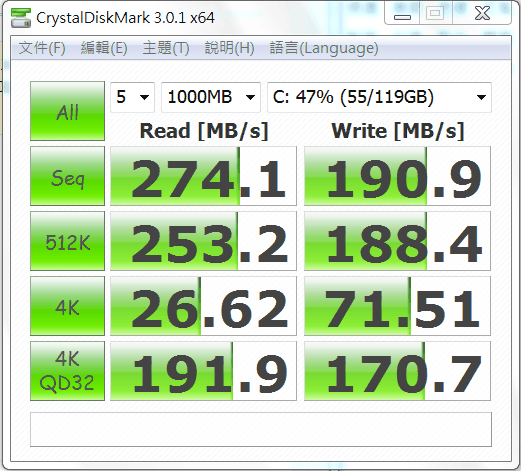Click the Read [MB/s] column header
The height and width of the screenshot is (471, 521).
click(x=204, y=131)
